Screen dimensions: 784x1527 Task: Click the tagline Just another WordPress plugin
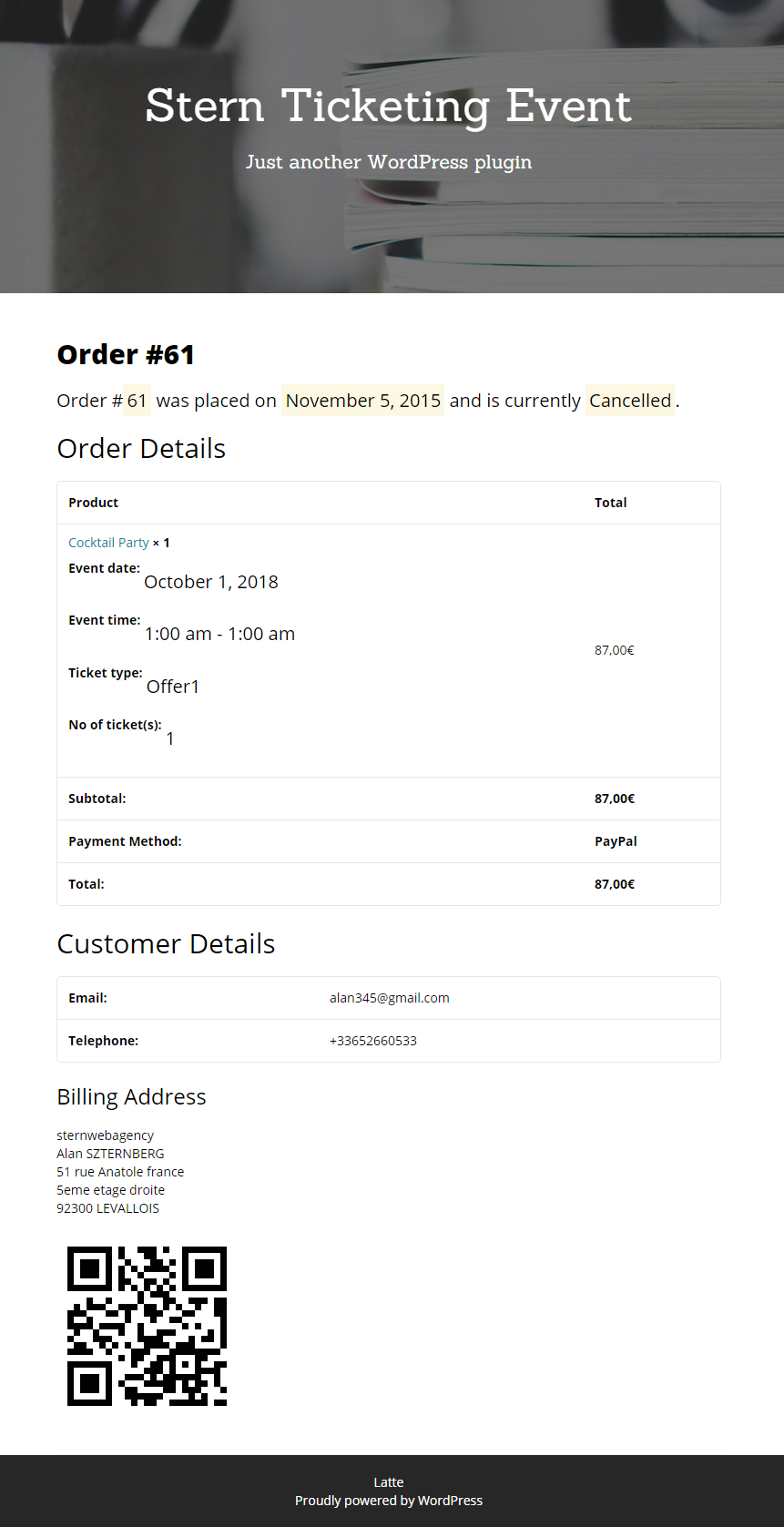pyautogui.click(x=389, y=162)
